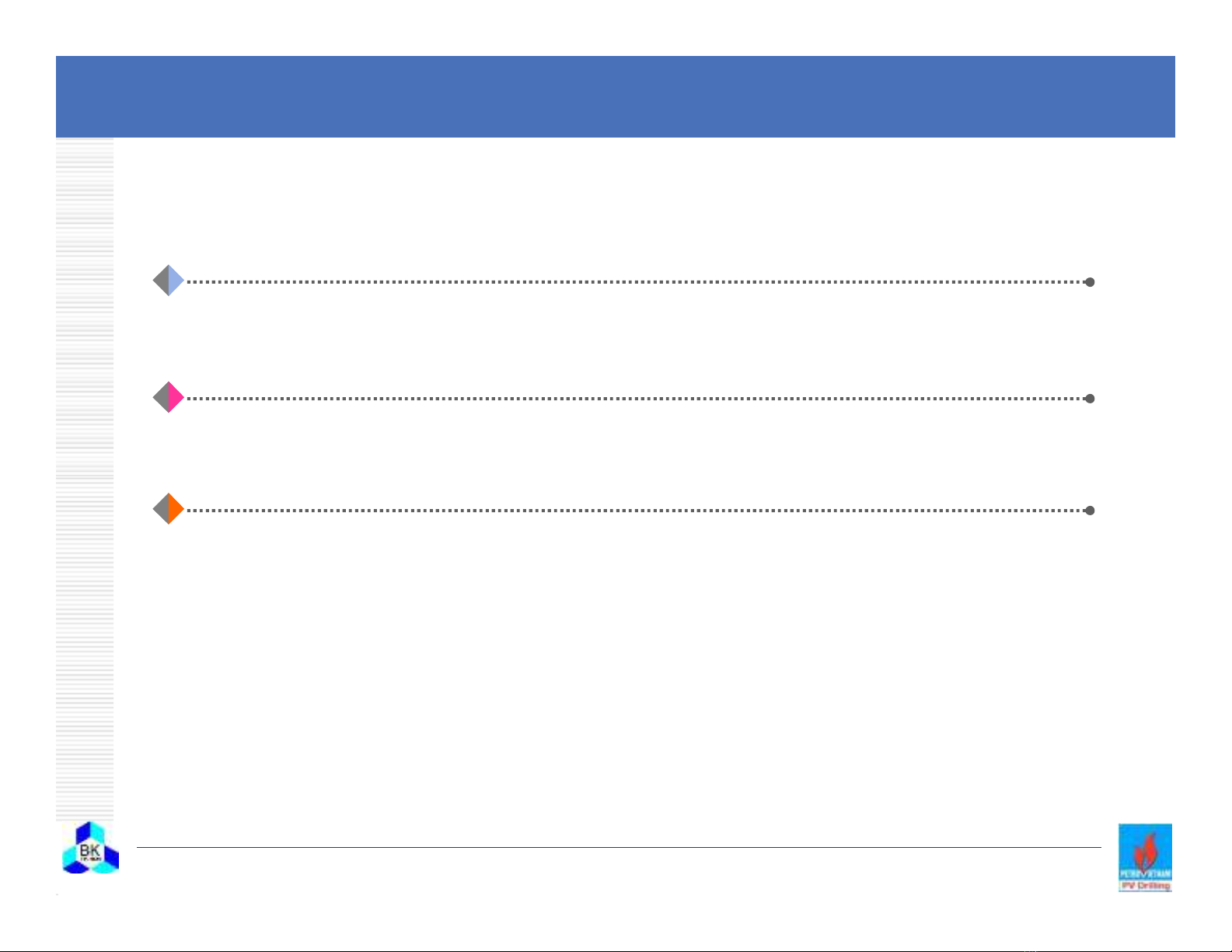Image resolution: width=1232 pixels, height=952 pixels.
Task: Select the orange diamond bullet
Action: point(168,509)
